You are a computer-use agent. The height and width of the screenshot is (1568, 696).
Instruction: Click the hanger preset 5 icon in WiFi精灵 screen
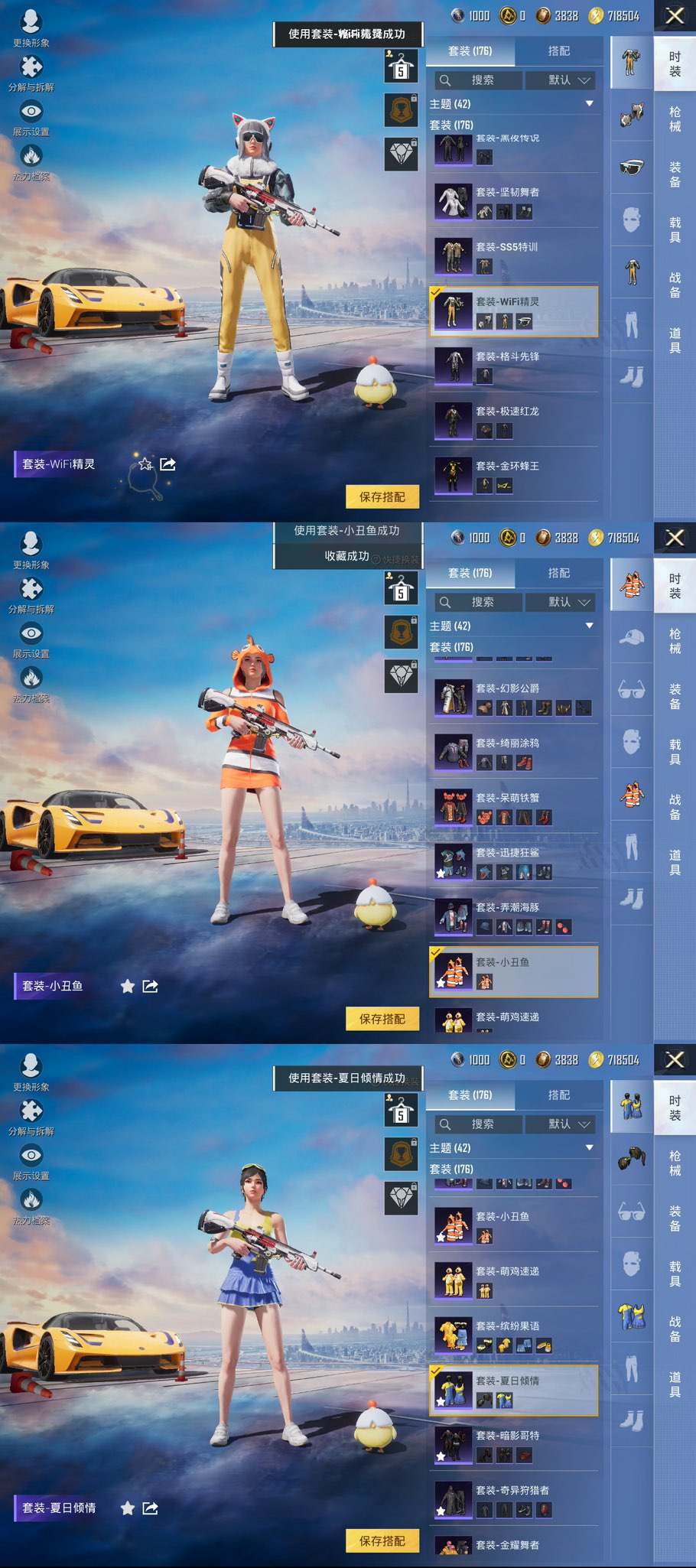pos(401,66)
